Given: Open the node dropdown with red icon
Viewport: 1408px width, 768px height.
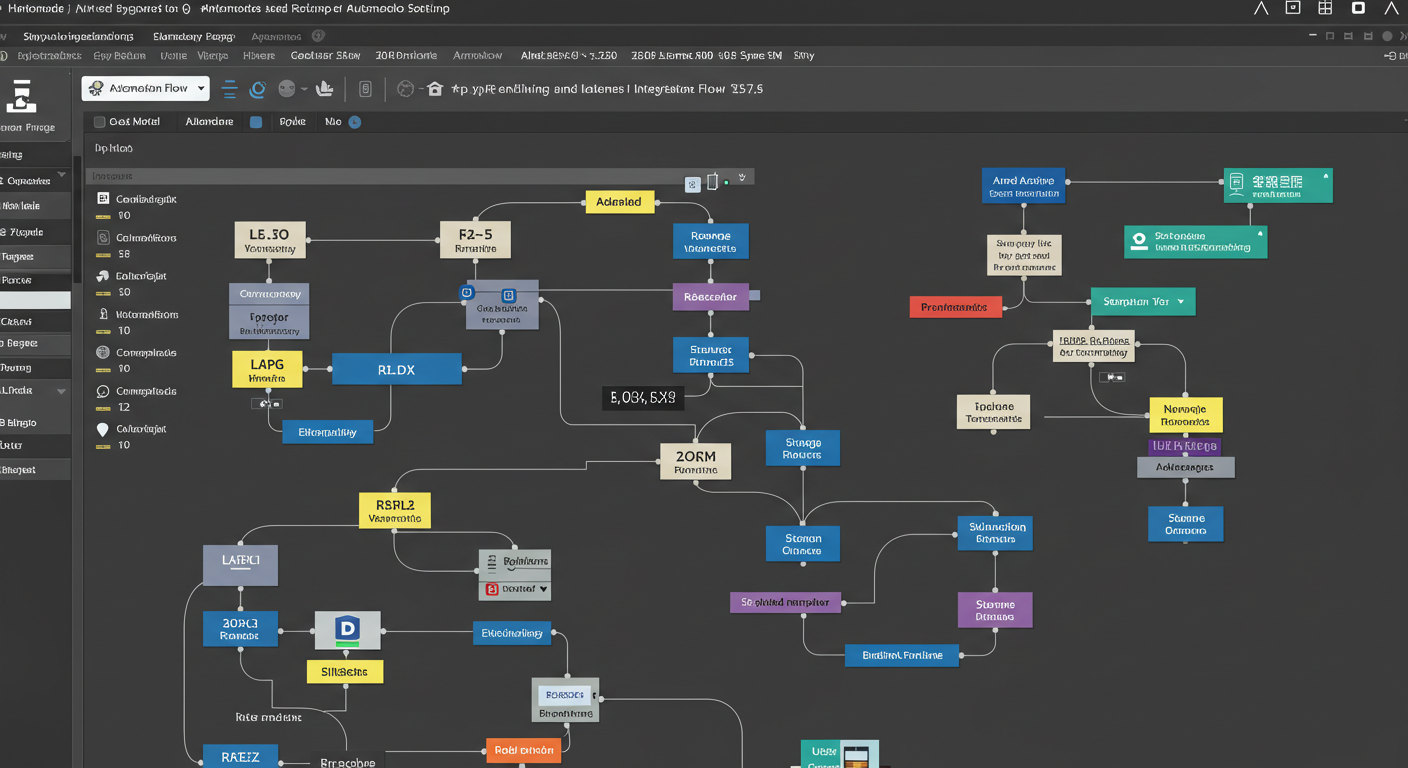Looking at the screenshot, I should click(x=515, y=589).
